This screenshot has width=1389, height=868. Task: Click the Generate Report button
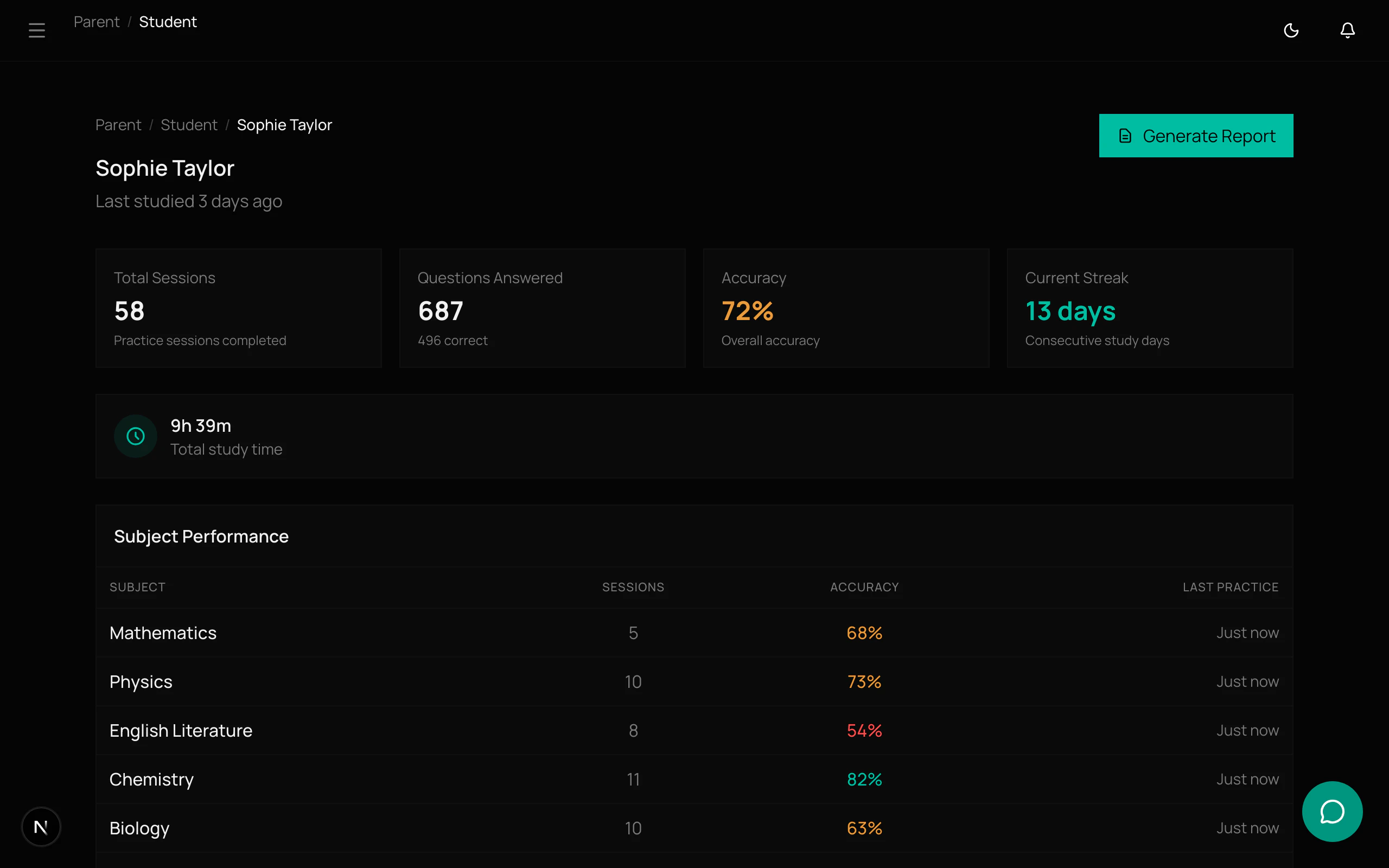[x=1196, y=136]
